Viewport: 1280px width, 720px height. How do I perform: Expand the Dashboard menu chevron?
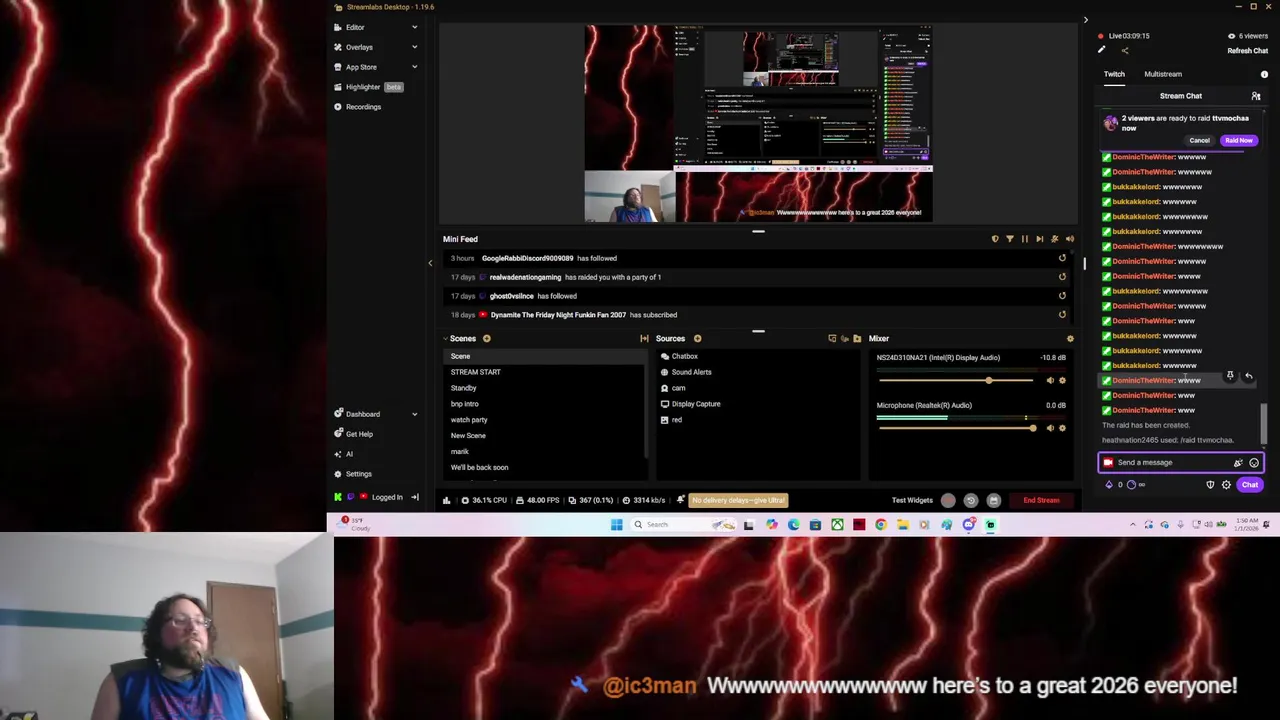[414, 414]
